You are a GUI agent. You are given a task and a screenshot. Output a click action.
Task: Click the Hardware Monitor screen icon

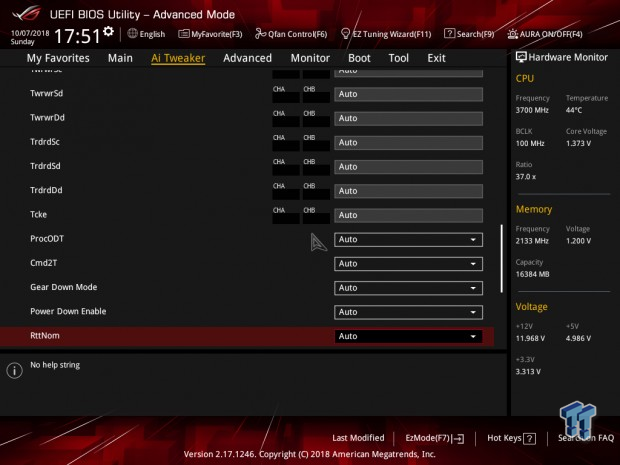pos(521,57)
